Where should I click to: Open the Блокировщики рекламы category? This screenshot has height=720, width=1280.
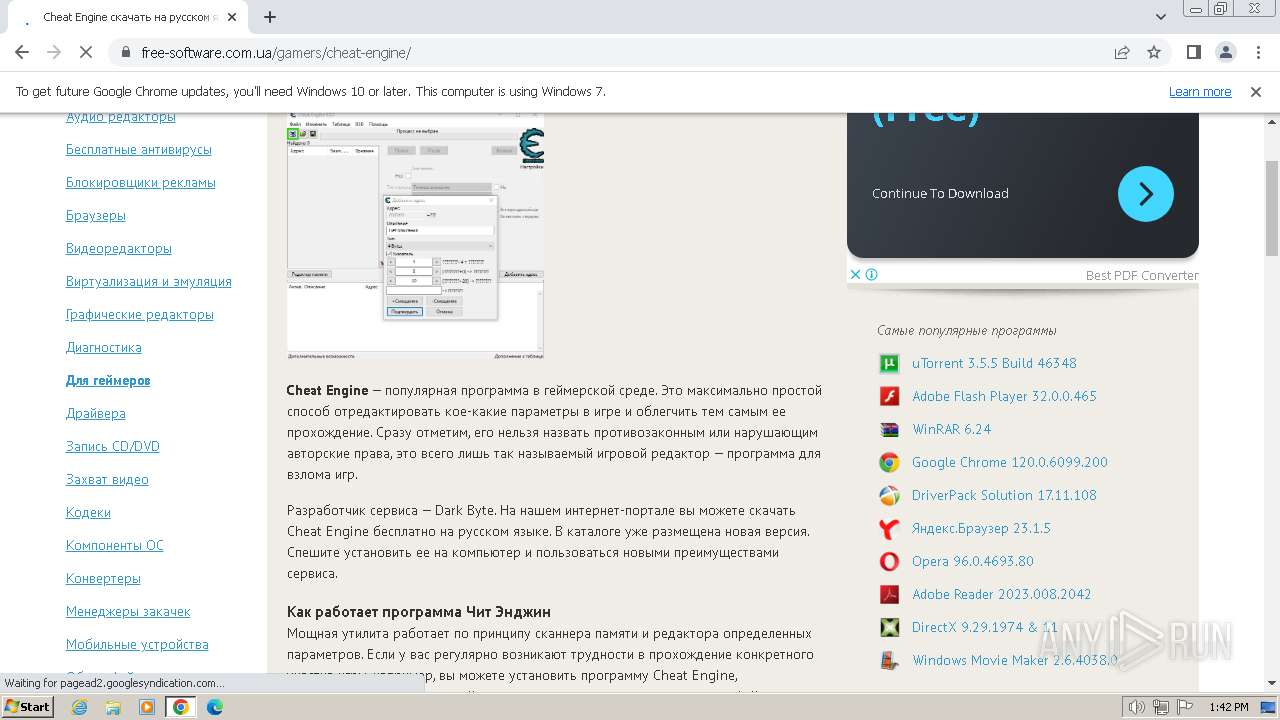pos(140,182)
